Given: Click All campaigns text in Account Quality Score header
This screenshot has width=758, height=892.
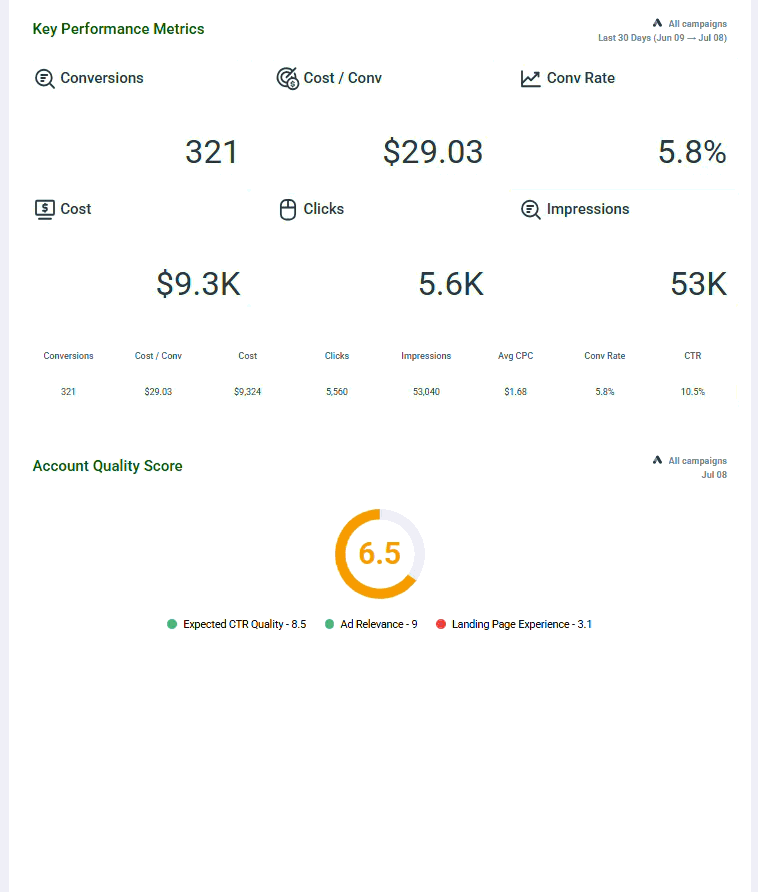Looking at the screenshot, I should pyautogui.click(x=698, y=461).
